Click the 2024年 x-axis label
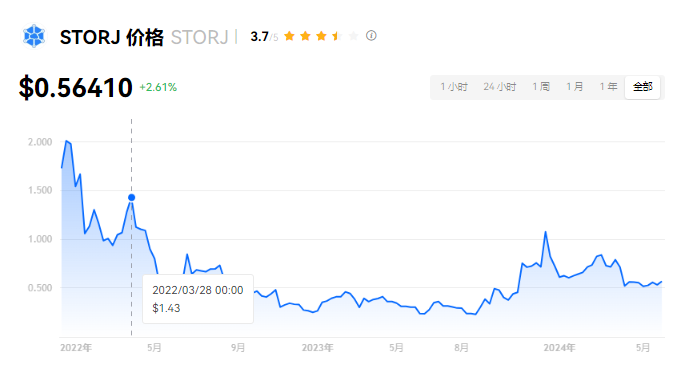Viewport: 675px width, 366px height. pos(559,347)
